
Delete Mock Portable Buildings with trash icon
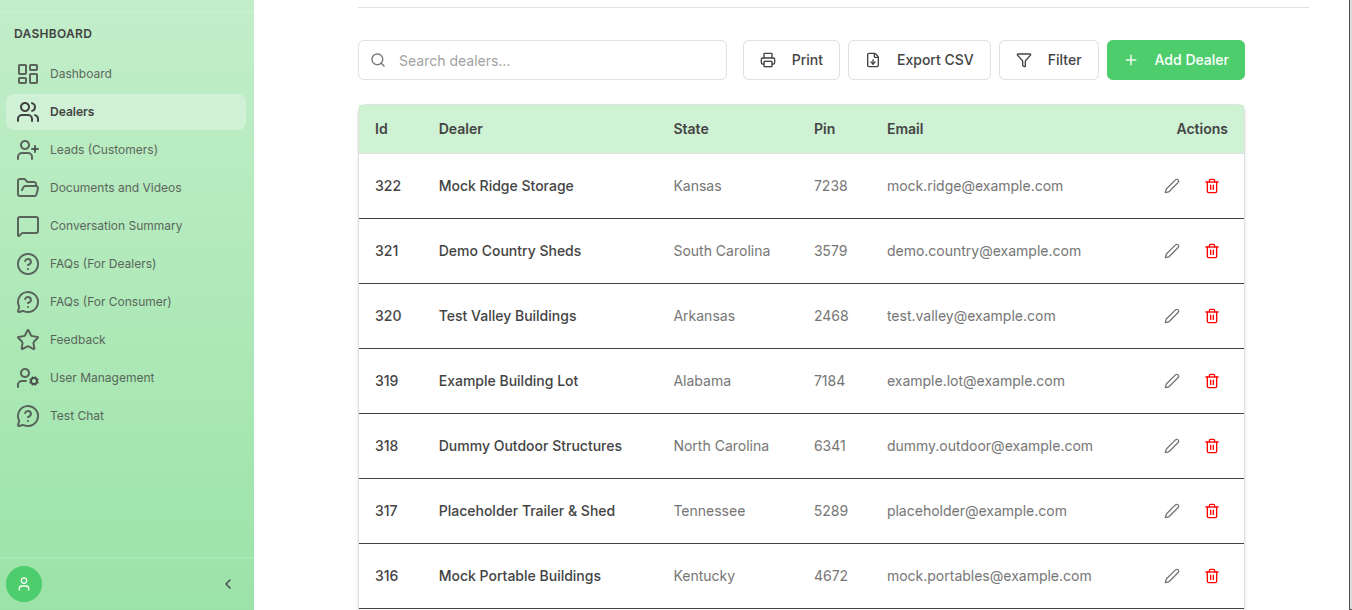(x=1212, y=576)
